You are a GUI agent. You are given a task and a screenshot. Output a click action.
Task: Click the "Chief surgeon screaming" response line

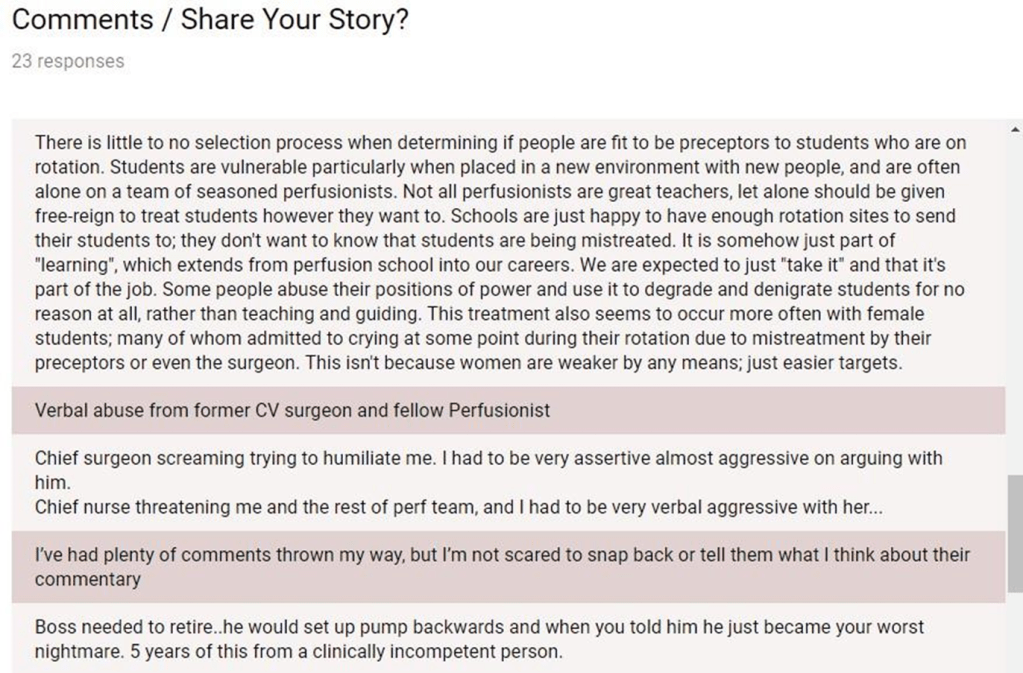point(488,459)
